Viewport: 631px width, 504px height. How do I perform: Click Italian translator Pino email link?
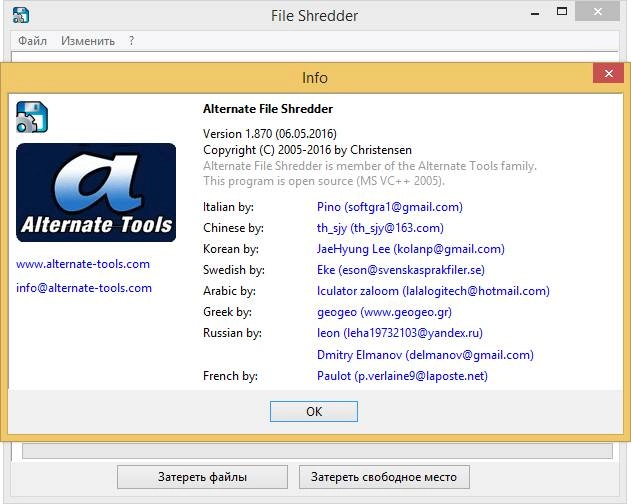click(x=390, y=207)
